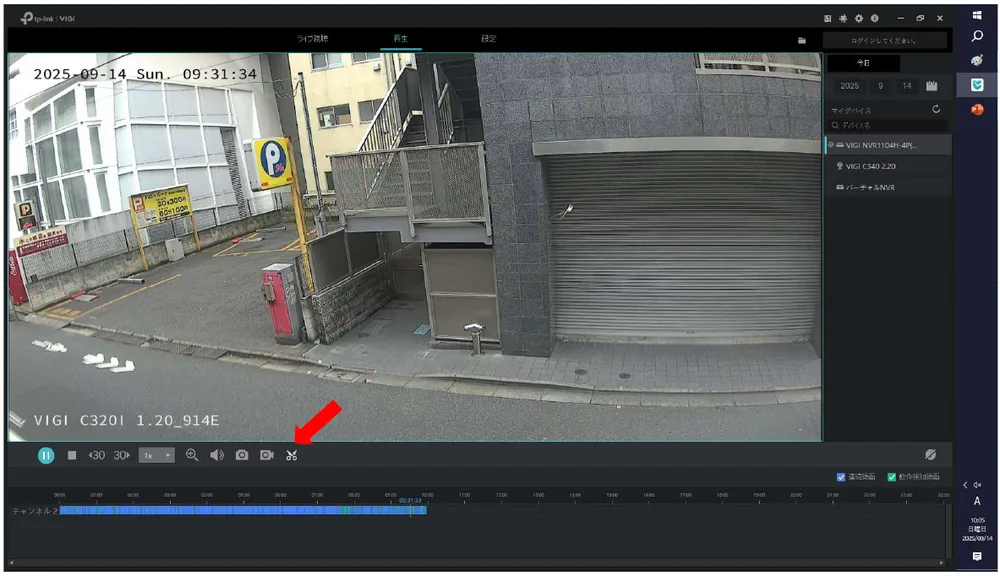Image resolution: width=1000 pixels, height=576 pixels.
Task: Open the Windows Start menu
Action: point(977,15)
